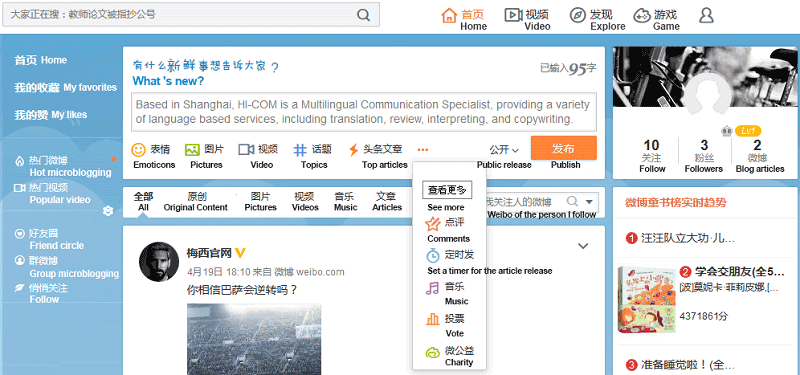Open the stadium image in Messi post
Viewport: 800px width, 375px height.
coord(254,339)
